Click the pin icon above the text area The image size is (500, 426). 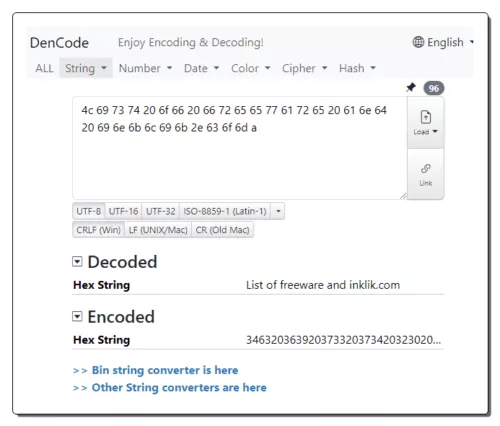(411, 88)
